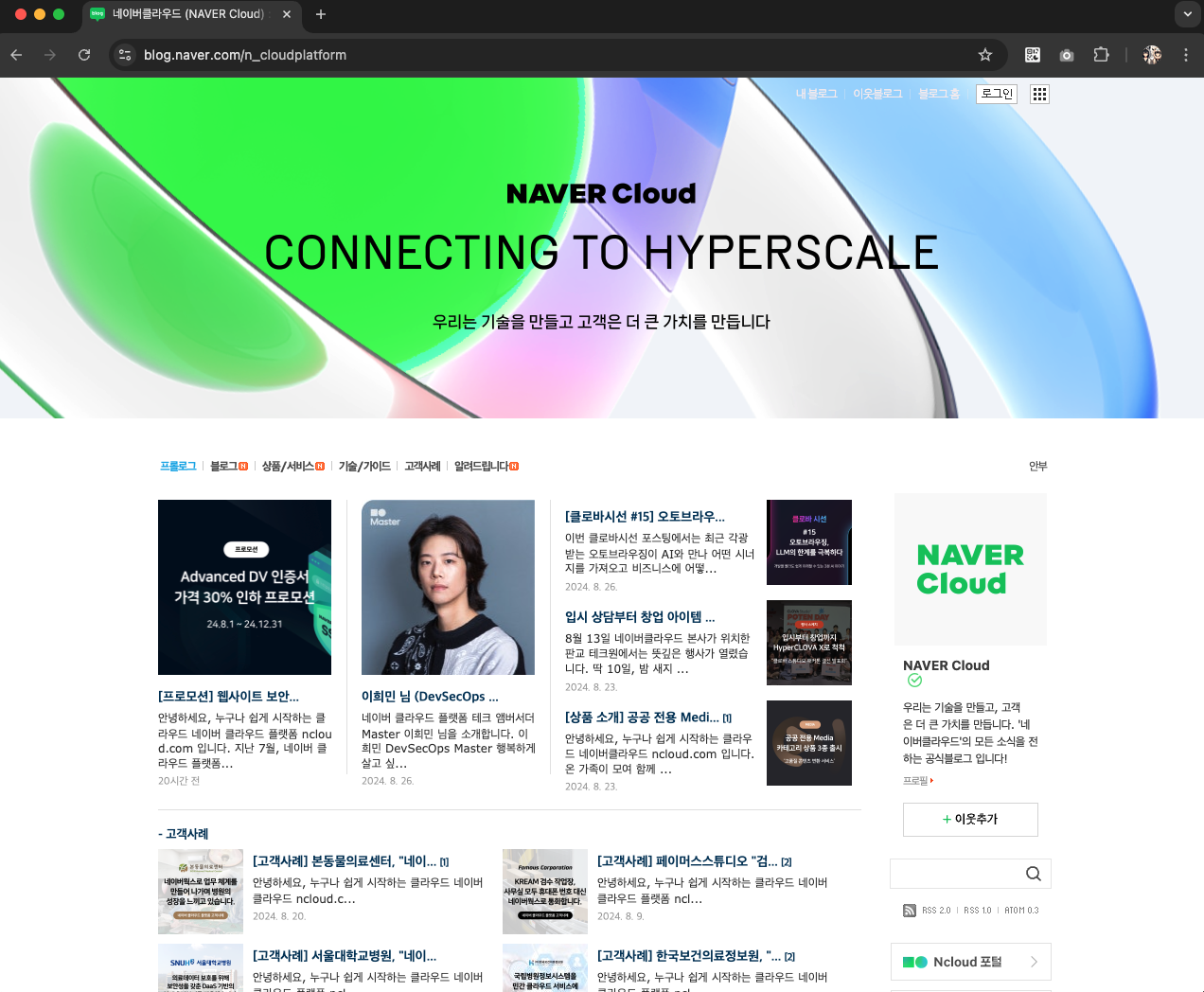Viewport: 1204px width, 992px height.
Task: Open 이희민 님 (DevSecOps post title
Action: coord(430,696)
